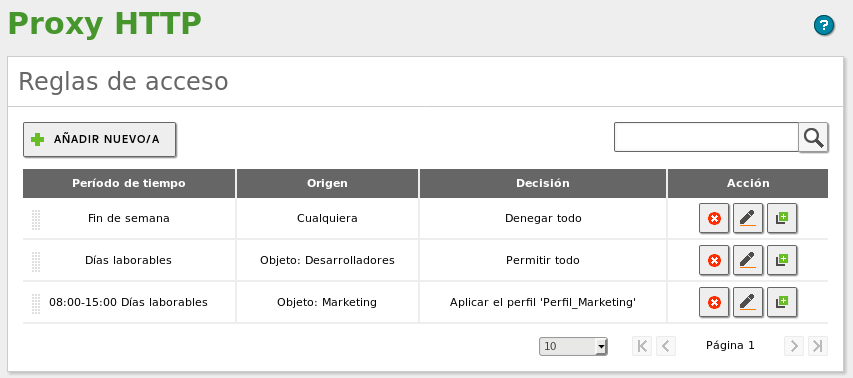
Task: Select '08:00-15:00 Días laborables' cell
Action: click(129, 302)
